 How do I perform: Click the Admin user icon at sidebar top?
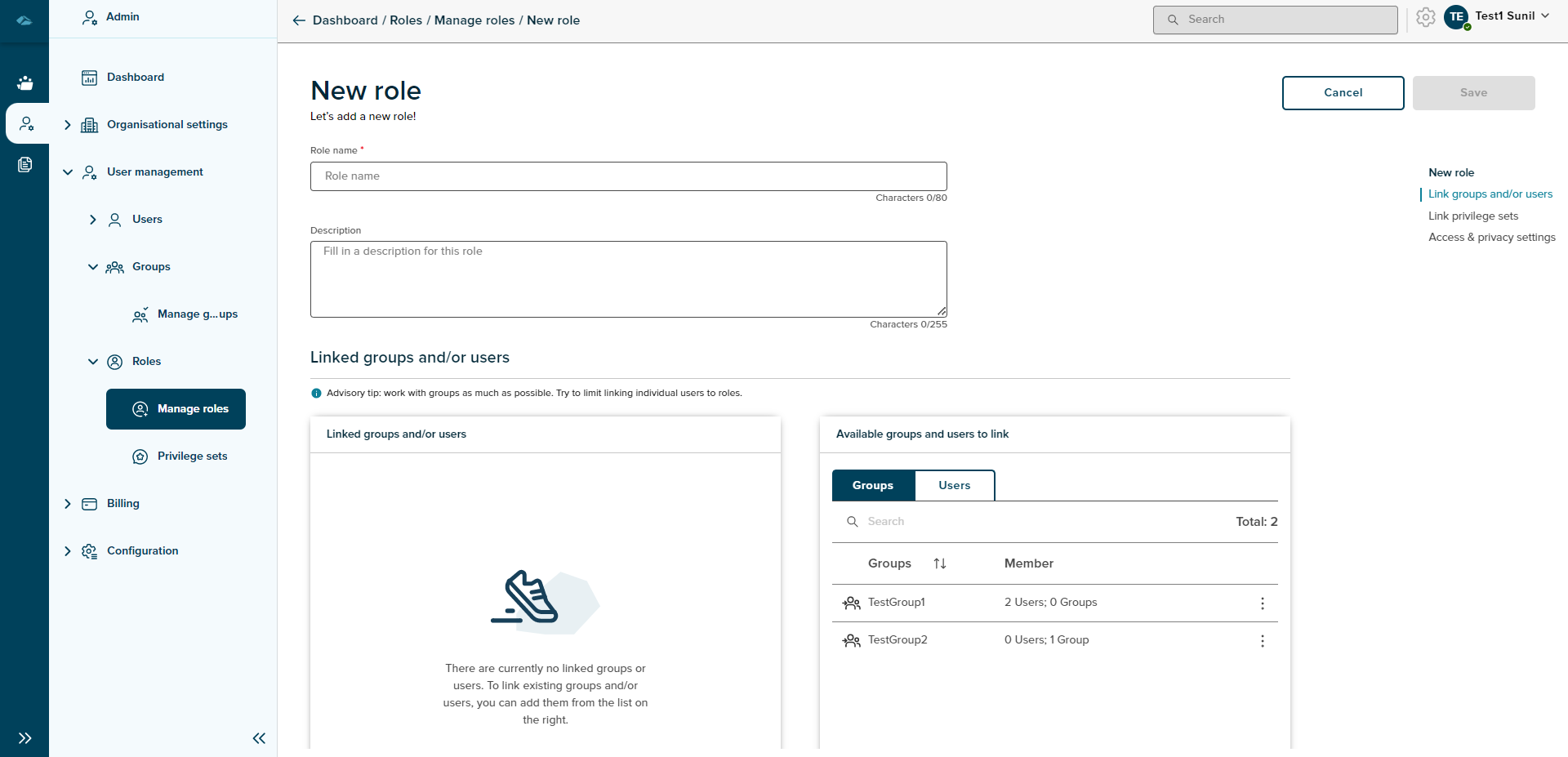90,17
